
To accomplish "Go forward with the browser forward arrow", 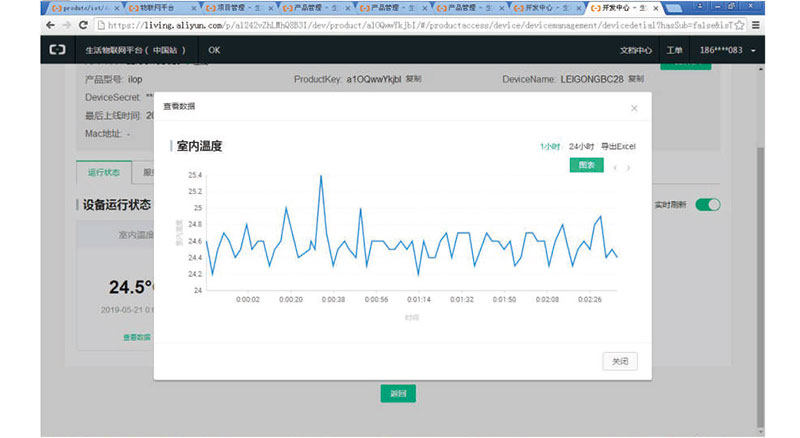I will [x=67, y=25].
